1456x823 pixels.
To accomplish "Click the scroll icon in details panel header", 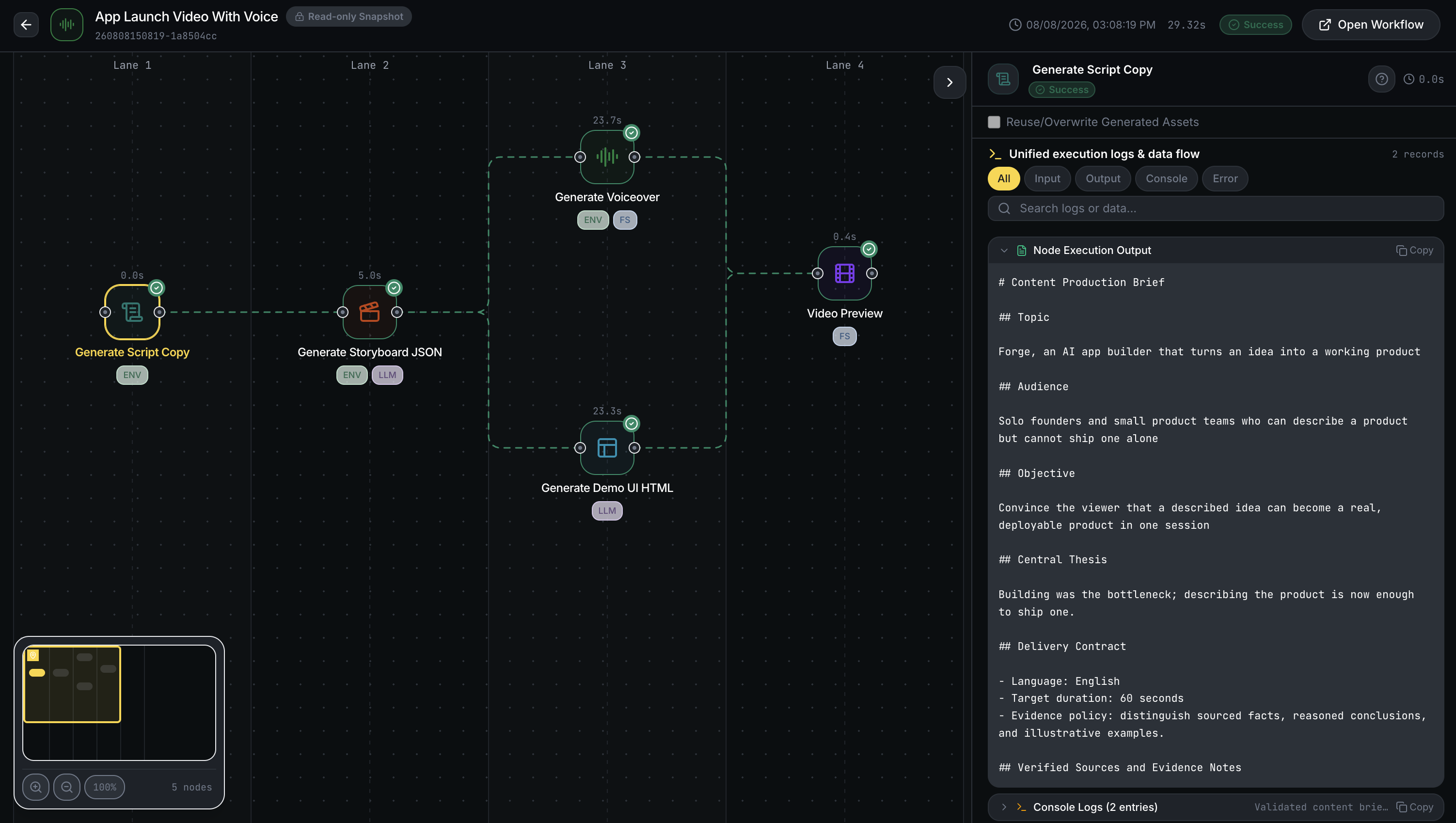I will coord(1003,79).
